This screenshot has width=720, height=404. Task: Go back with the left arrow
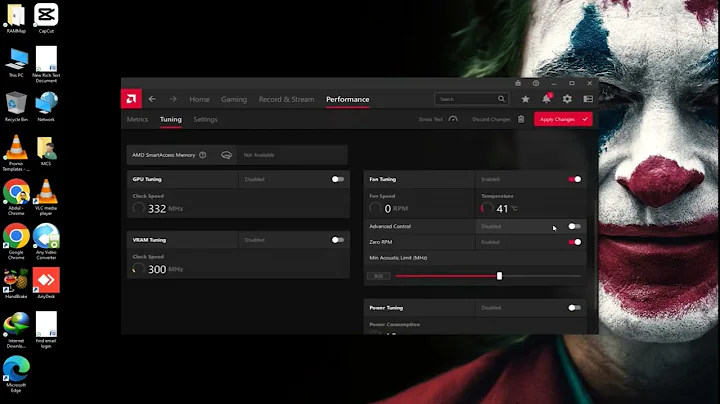152,99
